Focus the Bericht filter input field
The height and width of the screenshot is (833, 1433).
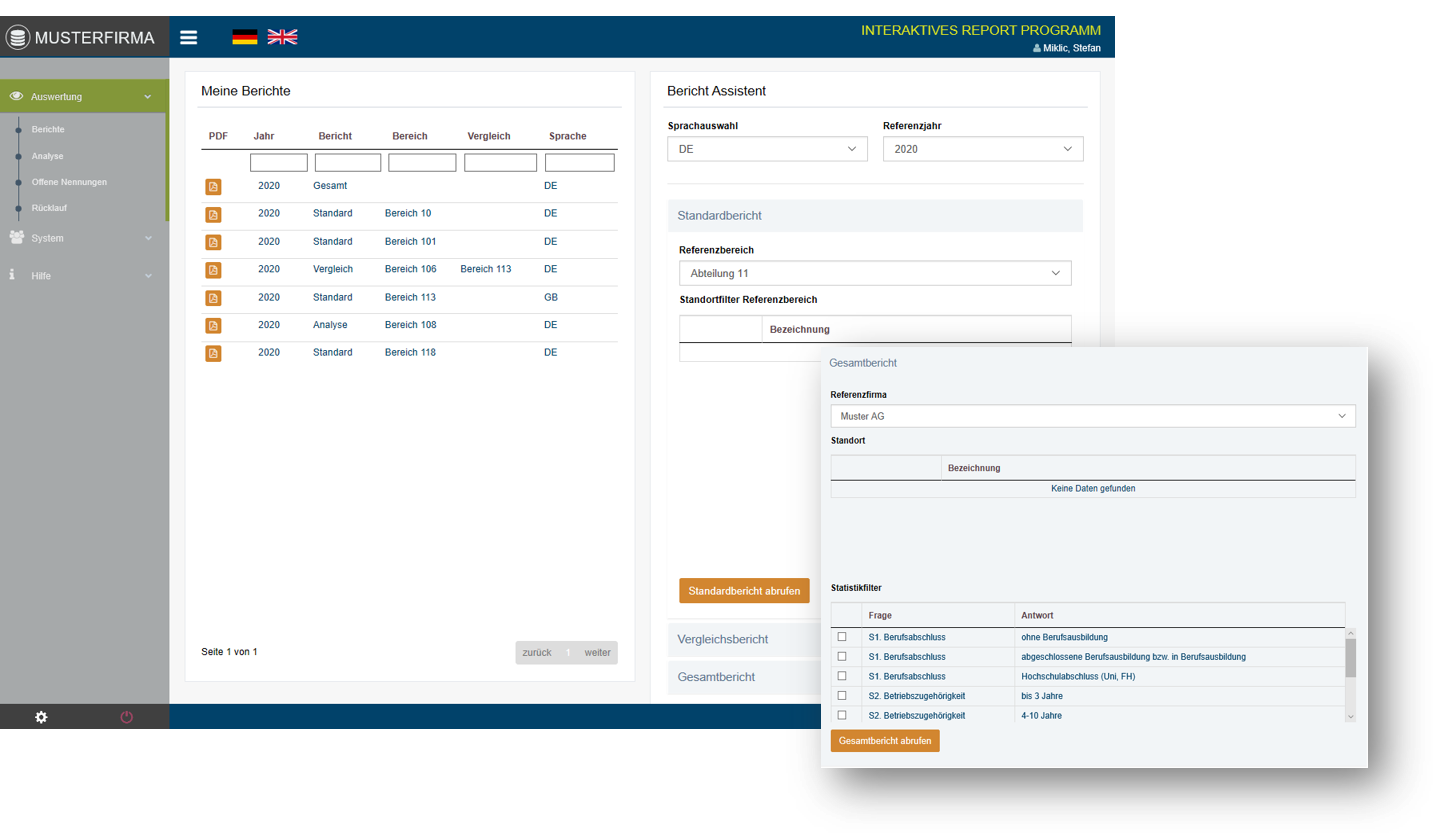(348, 163)
